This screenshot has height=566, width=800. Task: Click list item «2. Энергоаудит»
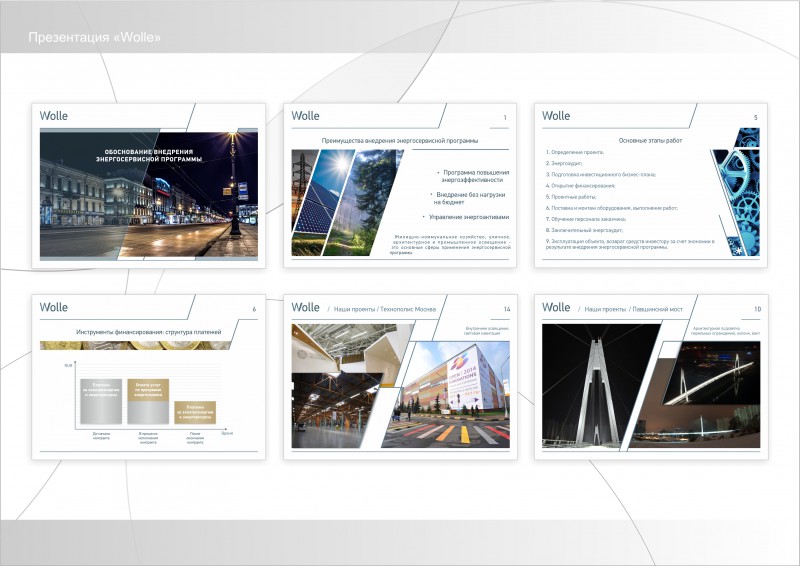click(564, 163)
